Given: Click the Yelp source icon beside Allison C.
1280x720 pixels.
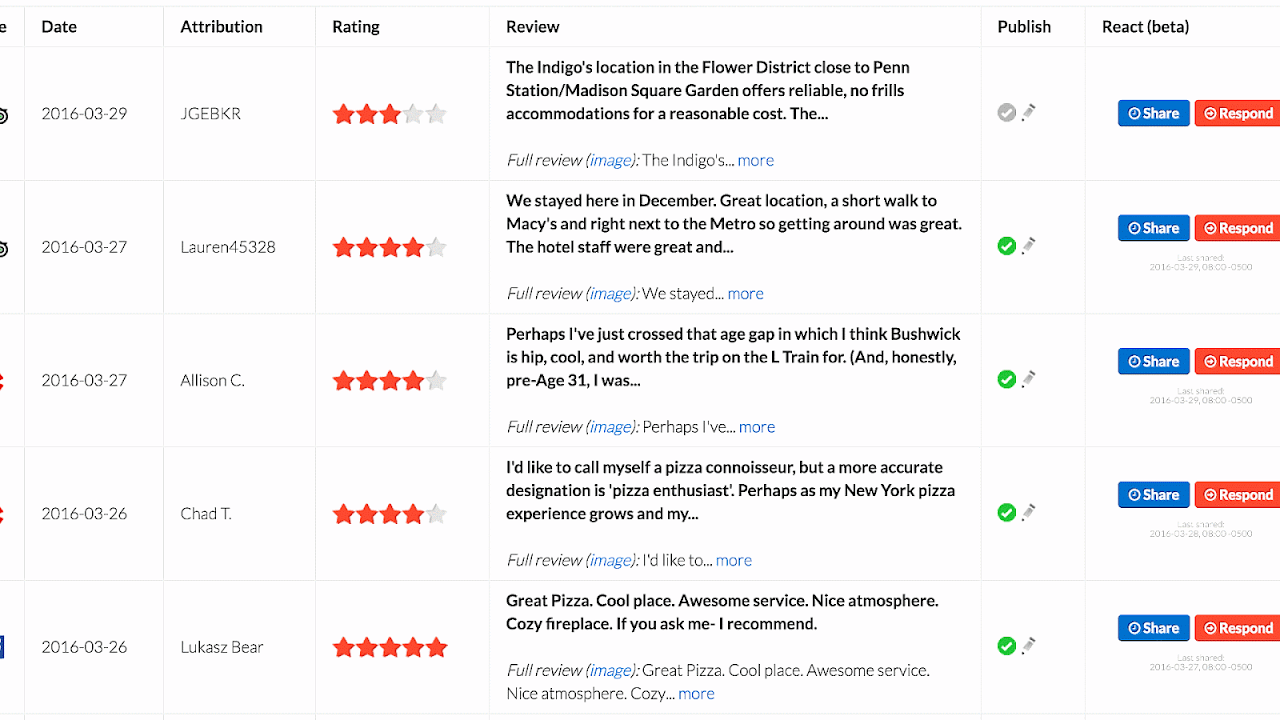Looking at the screenshot, I should pyautogui.click(x=2, y=380).
